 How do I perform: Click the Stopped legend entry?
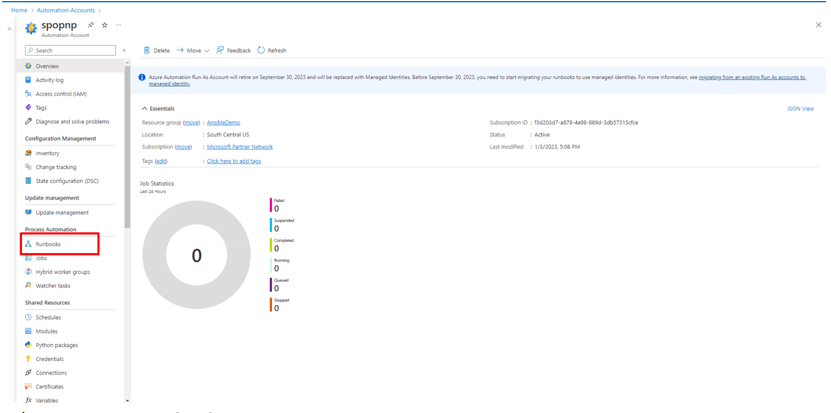280,305
